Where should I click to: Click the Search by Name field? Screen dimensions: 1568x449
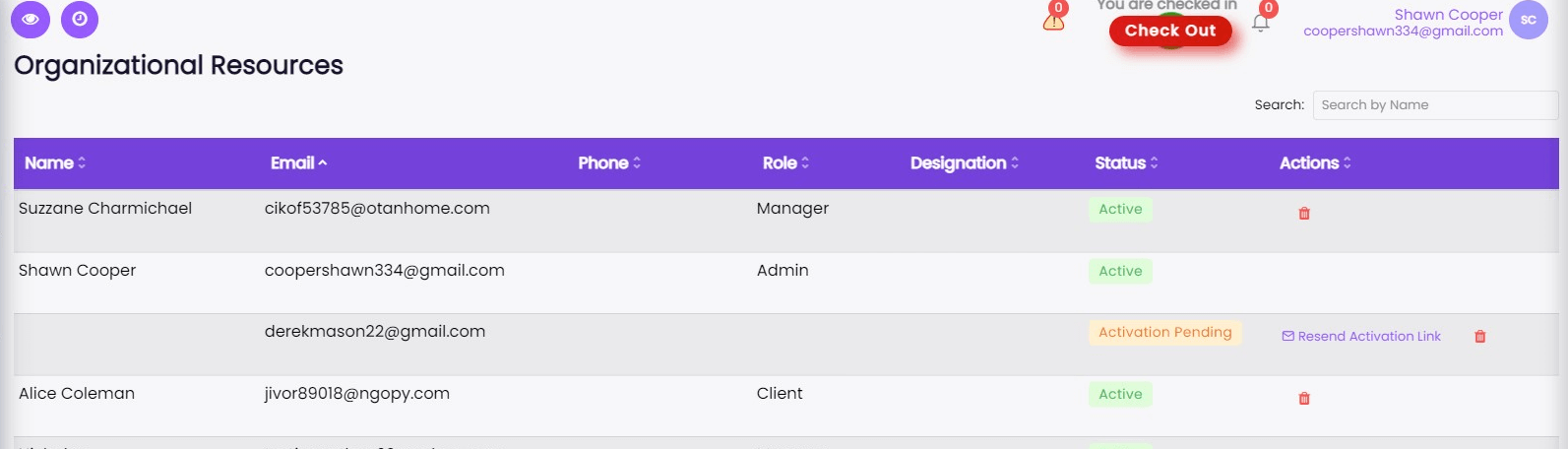pos(1434,105)
